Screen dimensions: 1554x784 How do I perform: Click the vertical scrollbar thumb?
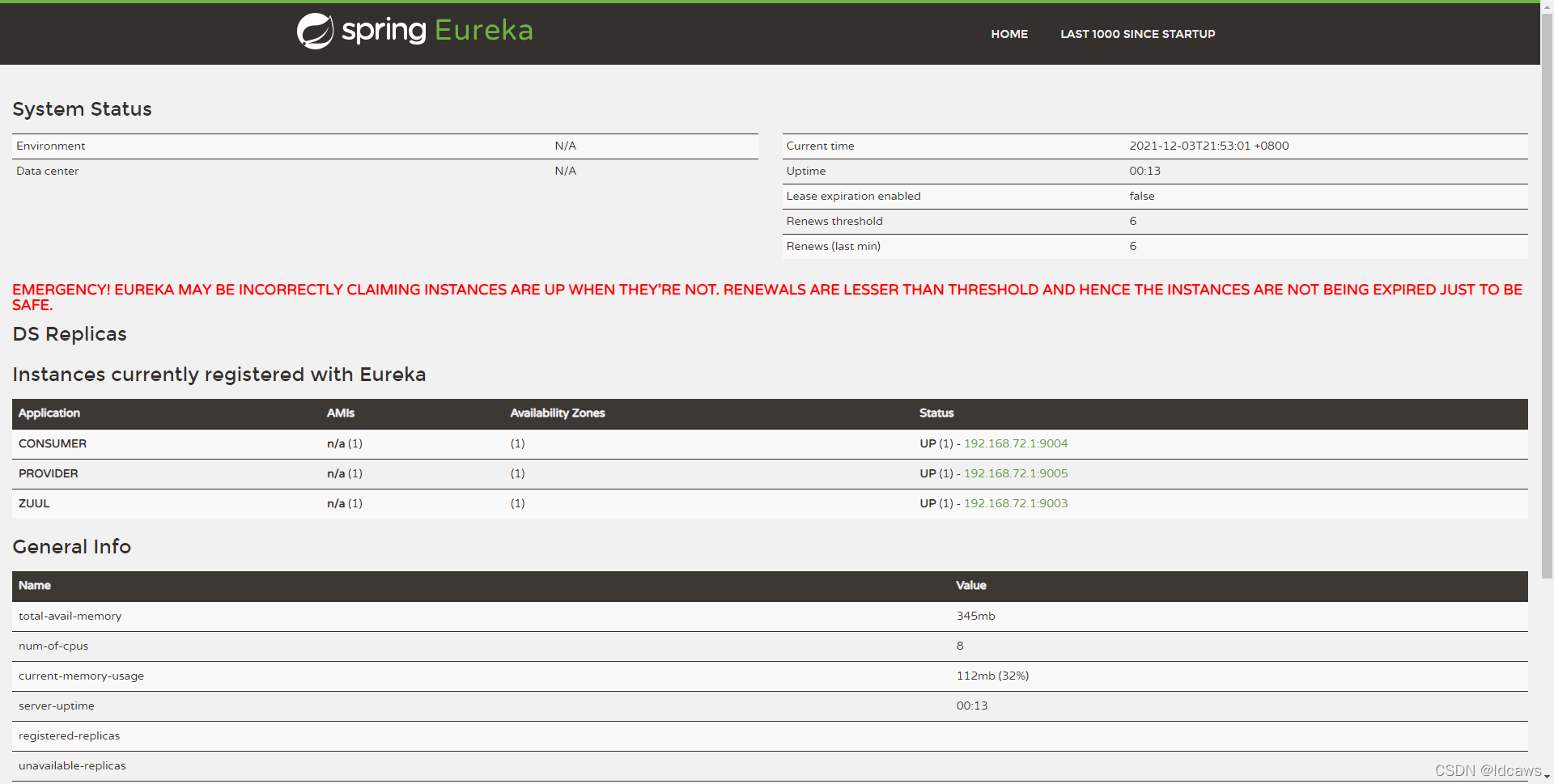pyautogui.click(x=1547, y=295)
